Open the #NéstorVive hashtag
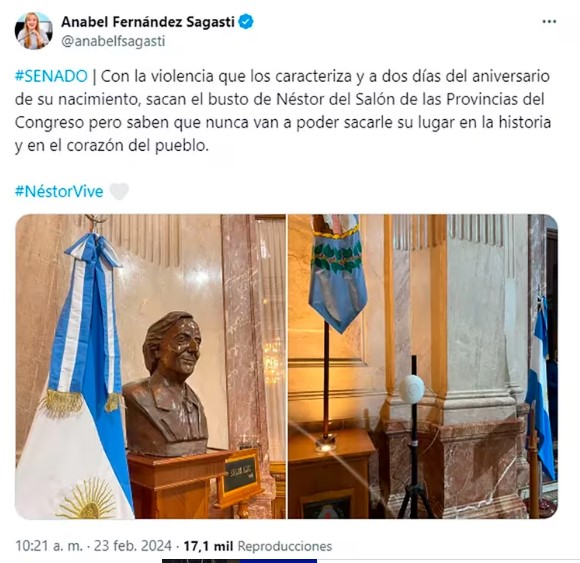 59,192
